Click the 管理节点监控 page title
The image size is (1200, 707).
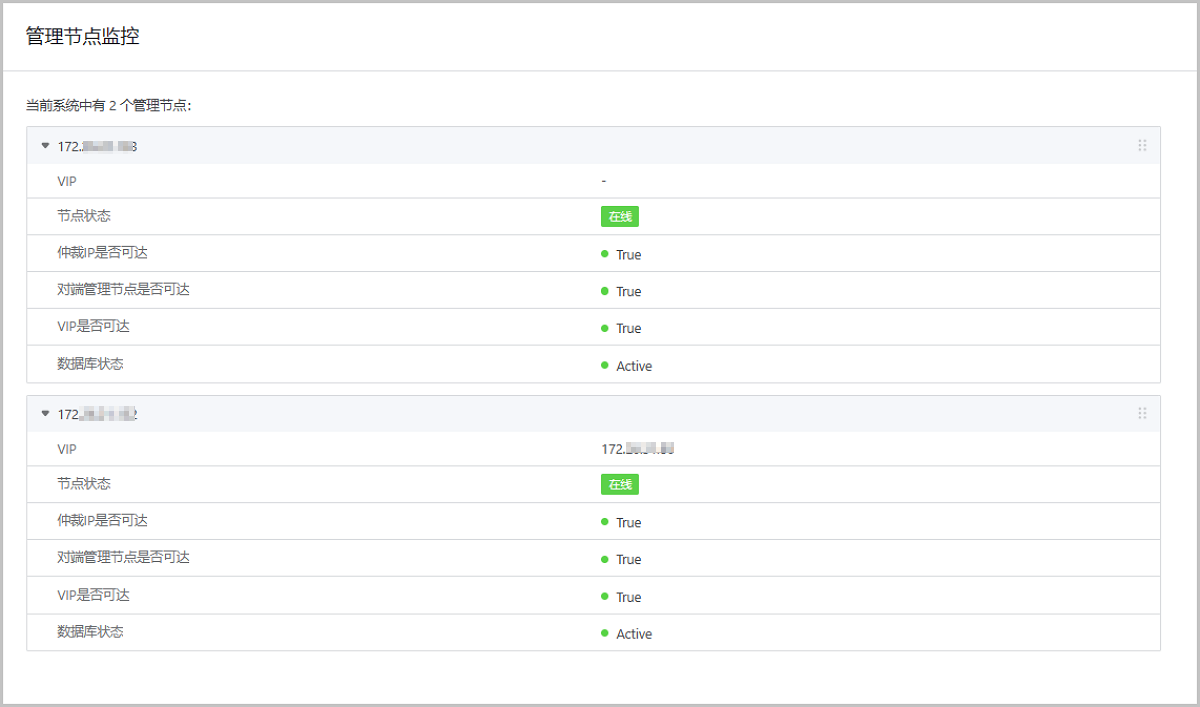[82, 37]
